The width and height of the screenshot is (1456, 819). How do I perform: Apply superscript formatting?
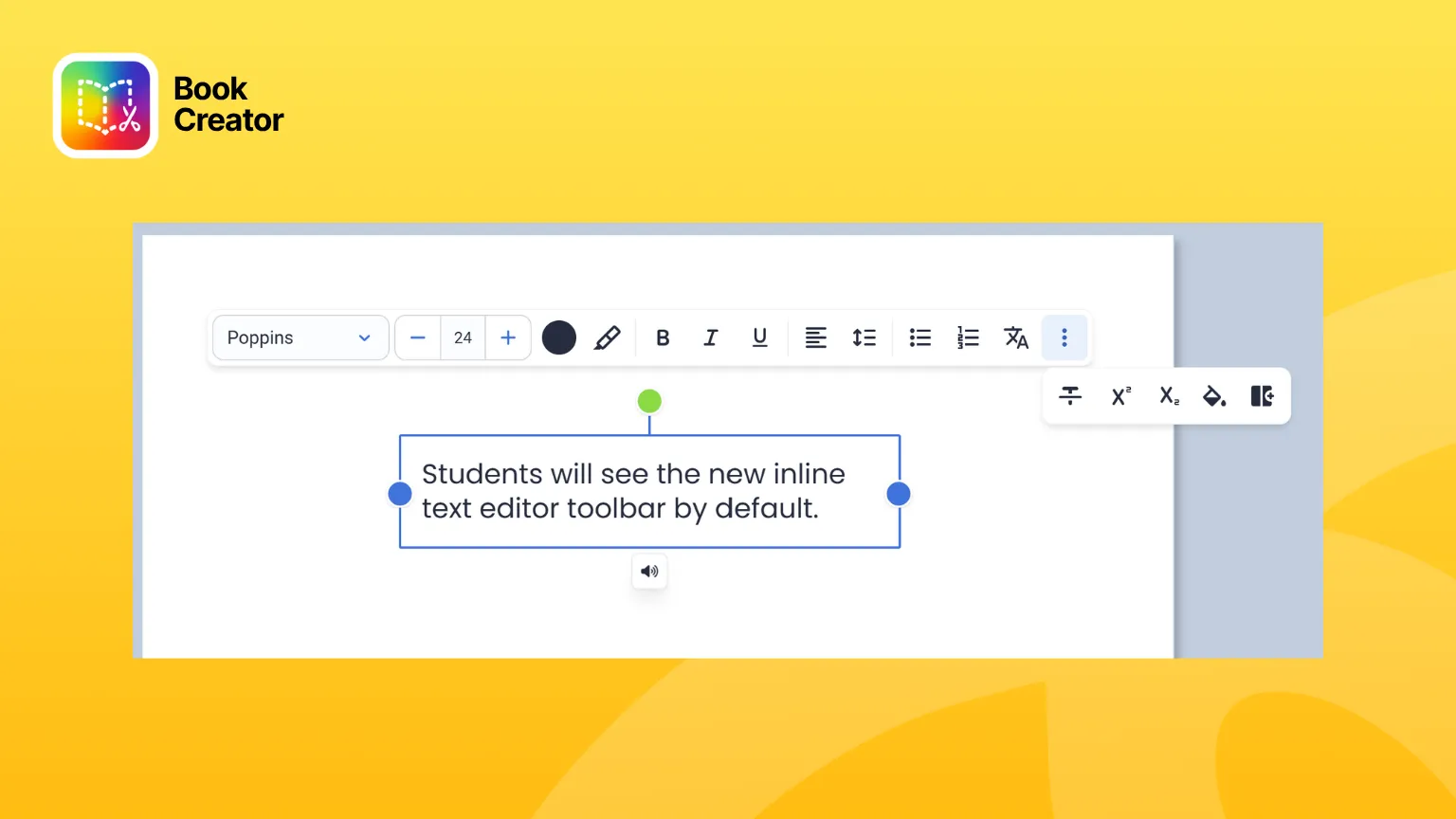click(x=1121, y=396)
